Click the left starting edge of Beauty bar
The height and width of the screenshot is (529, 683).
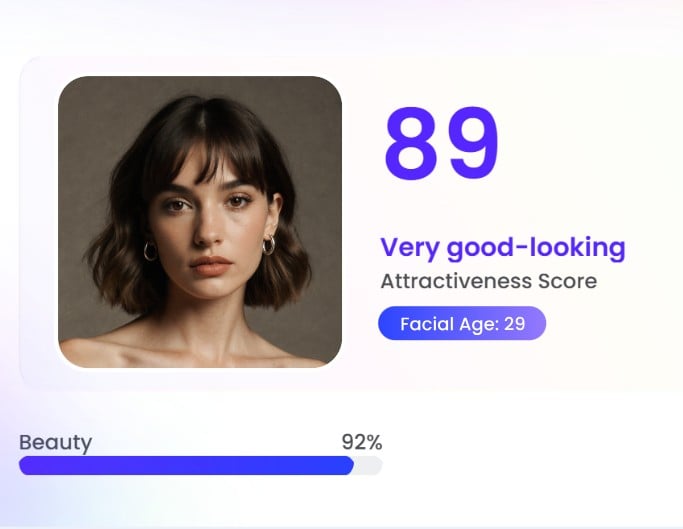24,466
